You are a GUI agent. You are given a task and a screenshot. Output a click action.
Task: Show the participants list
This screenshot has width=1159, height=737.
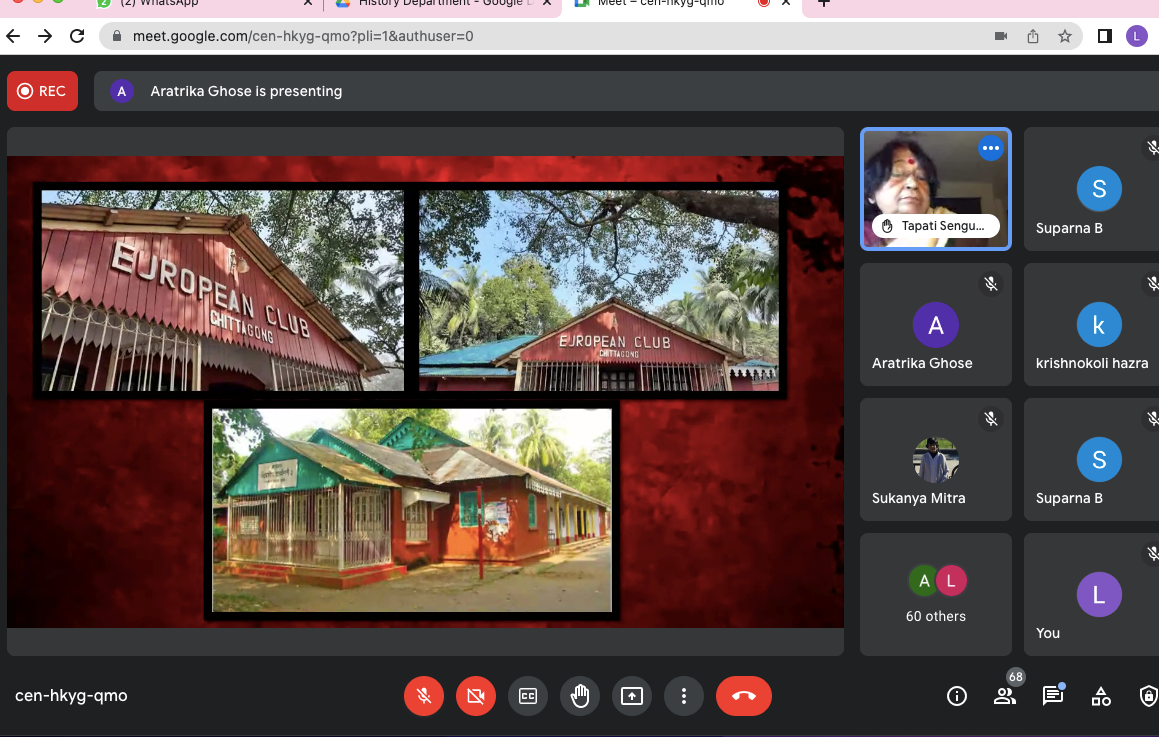(x=1004, y=696)
